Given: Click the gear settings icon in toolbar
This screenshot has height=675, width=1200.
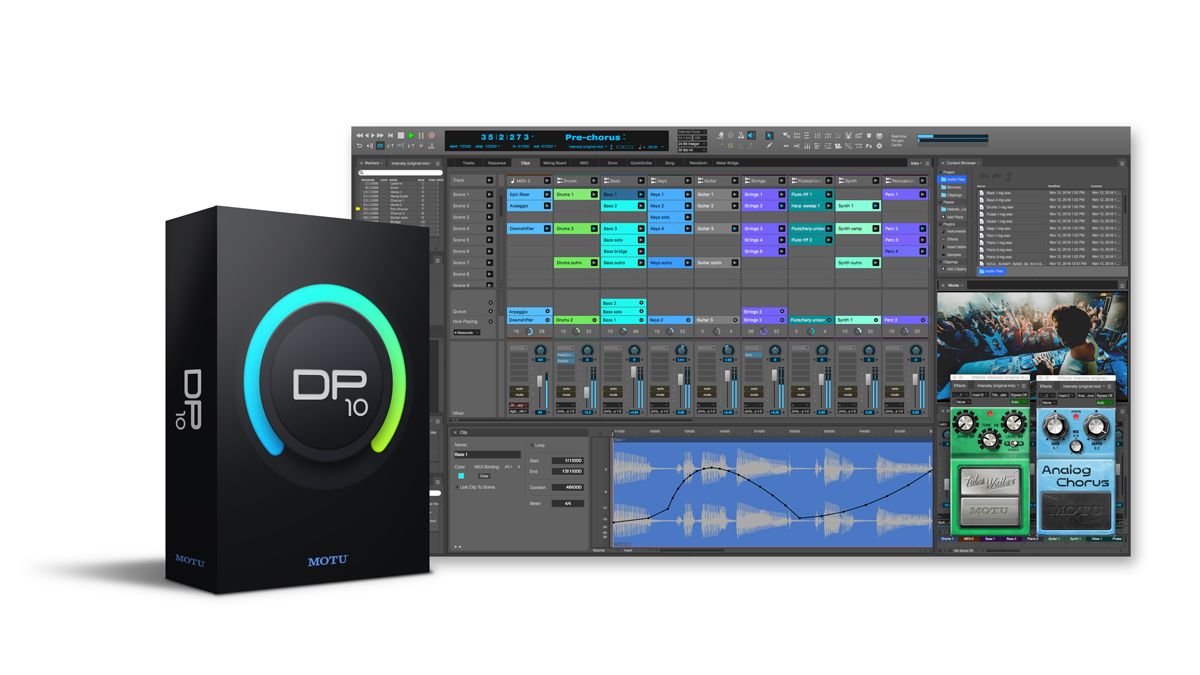Looking at the screenshot, I should coord(879,146).
